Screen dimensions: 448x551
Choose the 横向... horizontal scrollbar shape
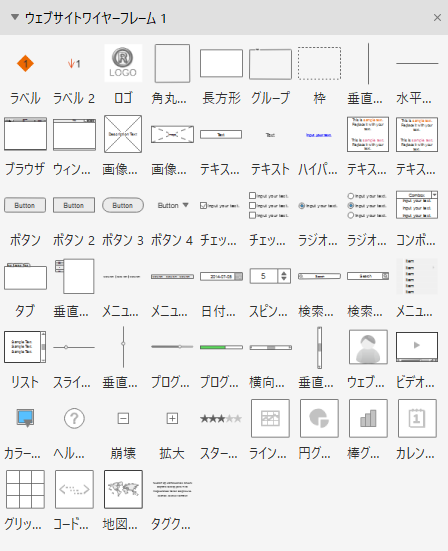271,348
